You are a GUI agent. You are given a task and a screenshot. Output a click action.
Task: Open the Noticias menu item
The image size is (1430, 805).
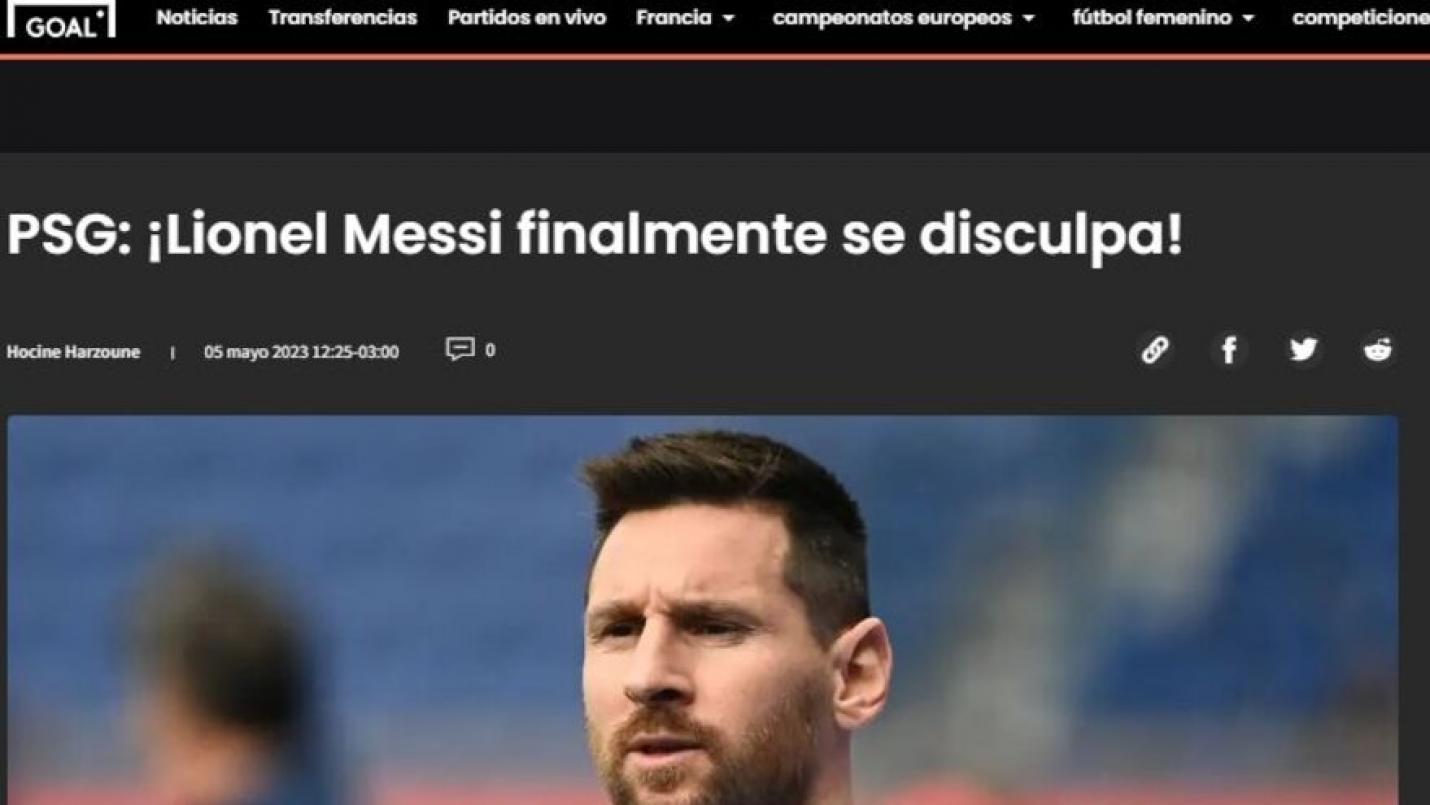(197, 18)
